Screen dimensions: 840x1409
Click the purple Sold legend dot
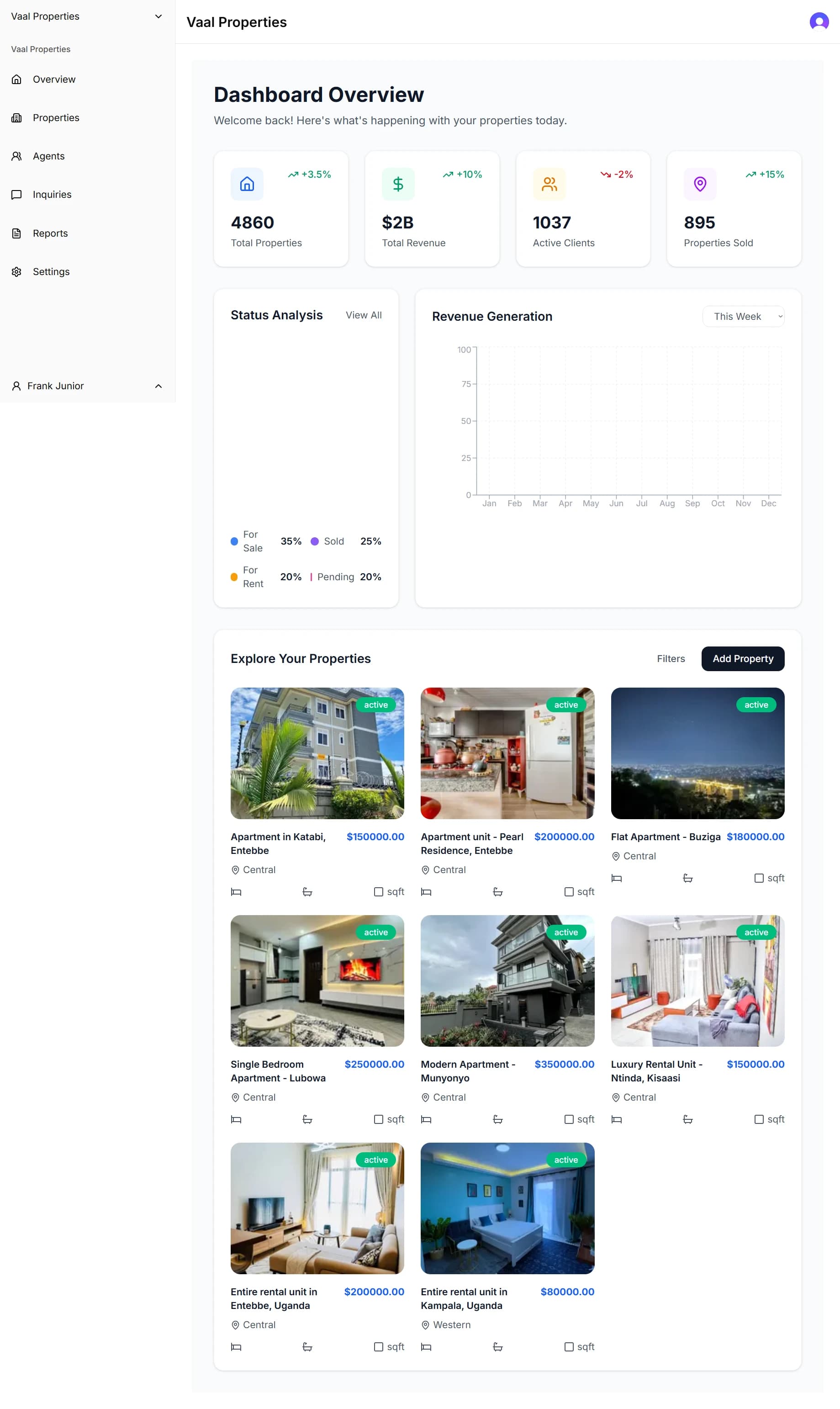click(x=314, y=541)
